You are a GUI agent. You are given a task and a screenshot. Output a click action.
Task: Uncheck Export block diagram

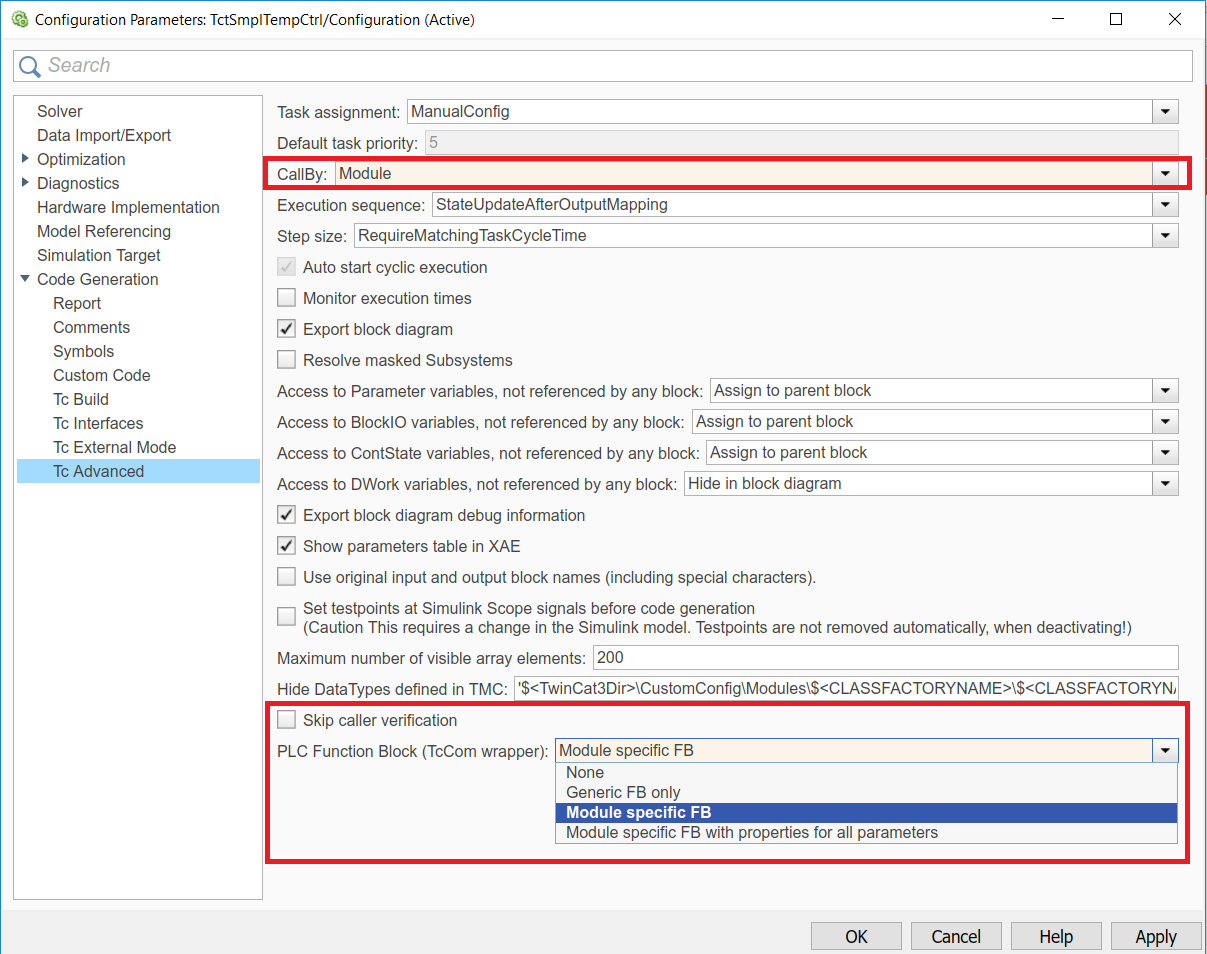tap(286, 329)
